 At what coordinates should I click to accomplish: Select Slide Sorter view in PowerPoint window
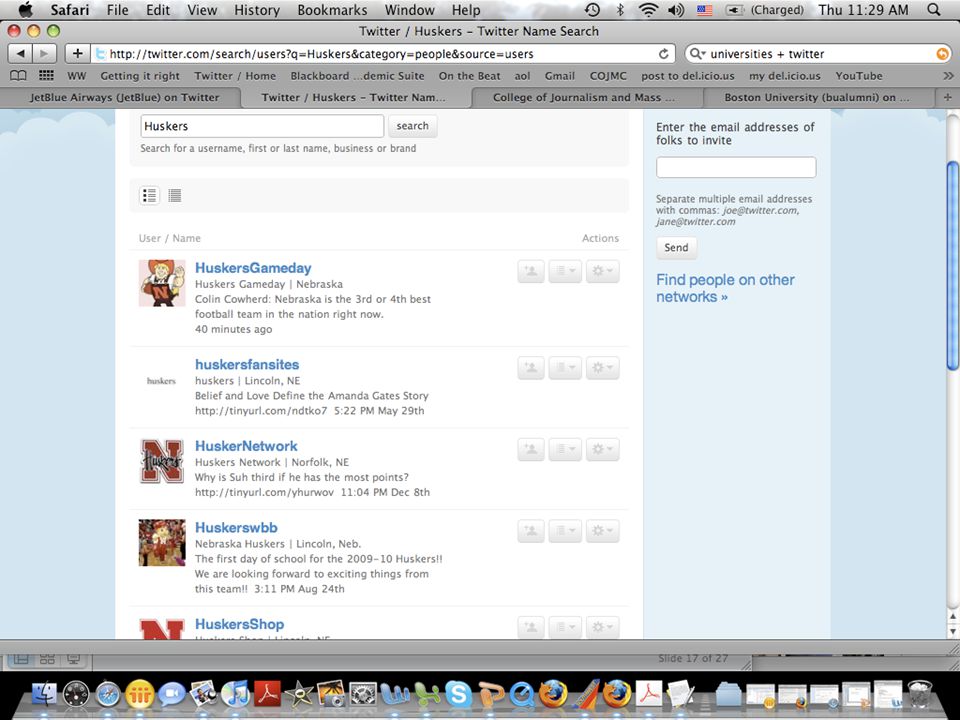tap(47, 659)
